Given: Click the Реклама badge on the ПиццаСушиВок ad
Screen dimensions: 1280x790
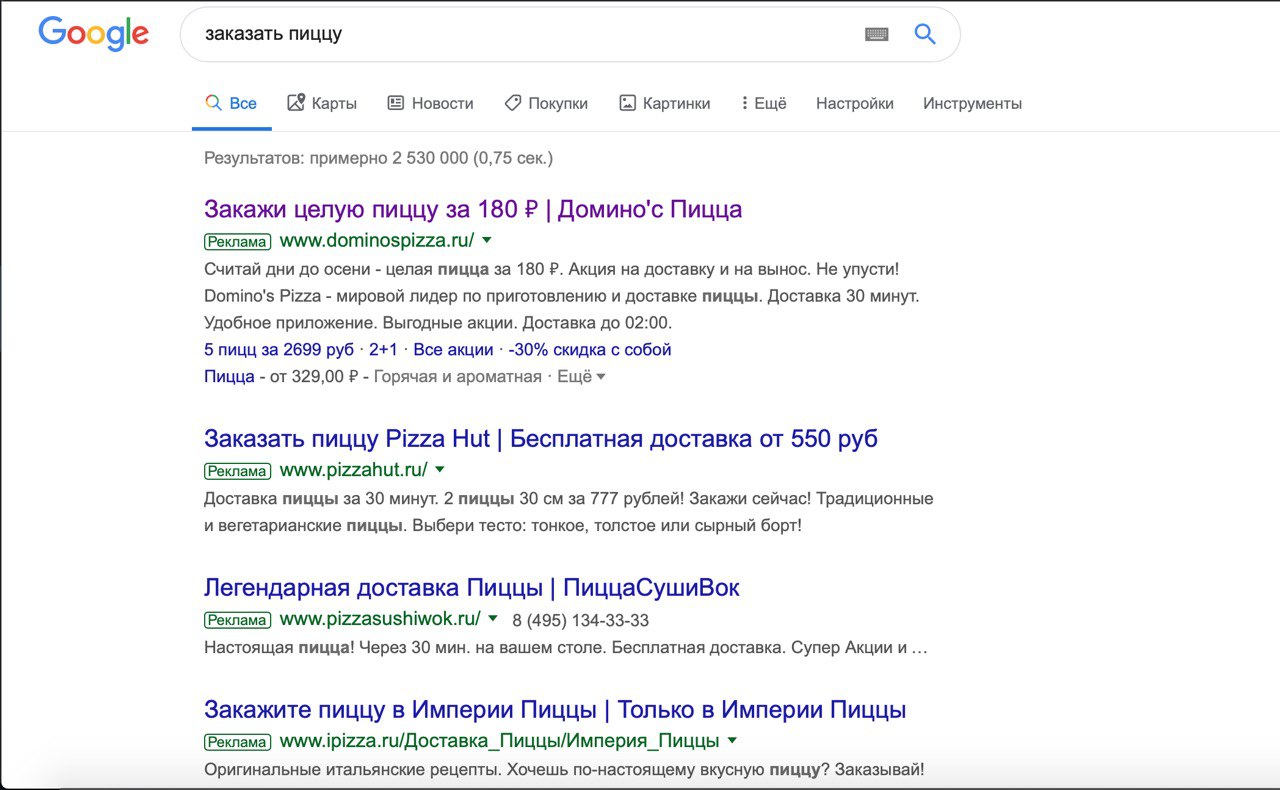Looking at the screenshot, I should (x=237, y=620).
